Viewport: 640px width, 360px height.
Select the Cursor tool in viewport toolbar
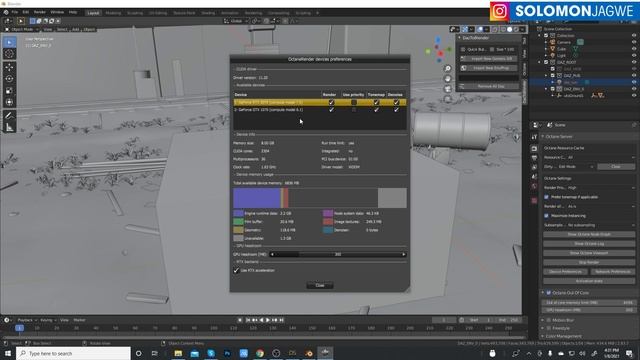pos(9,54)
